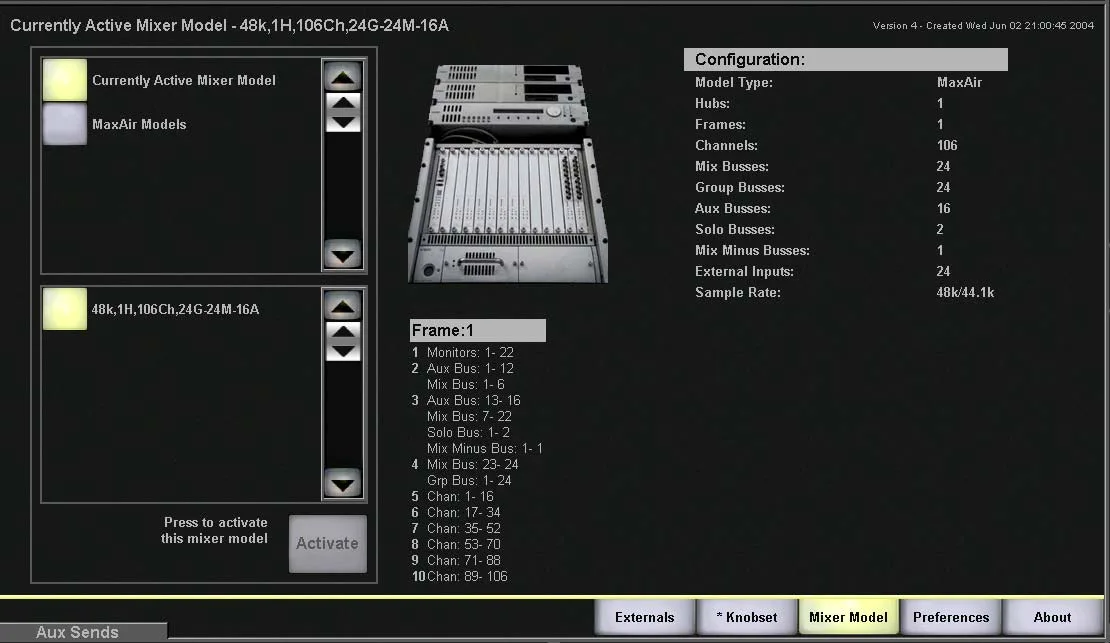This screenshot has width=1110, height=643.
Task: Open the Externals tab
Action: (x=644, y=617)
